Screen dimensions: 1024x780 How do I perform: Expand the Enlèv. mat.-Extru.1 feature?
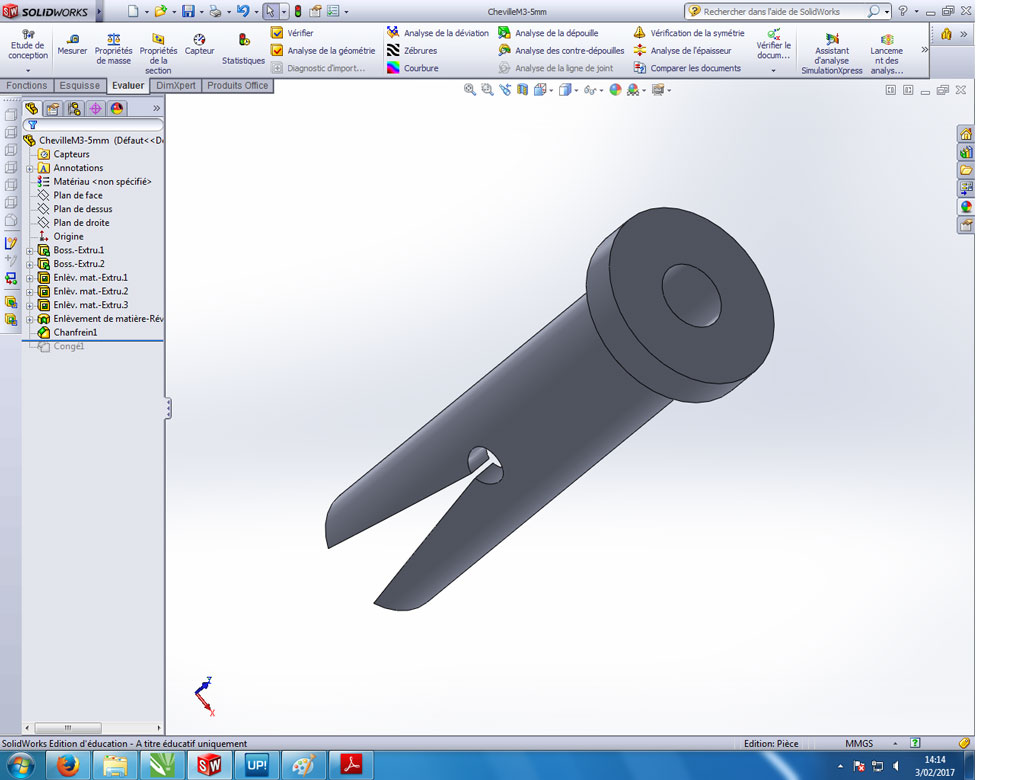[x=29, y=278]
